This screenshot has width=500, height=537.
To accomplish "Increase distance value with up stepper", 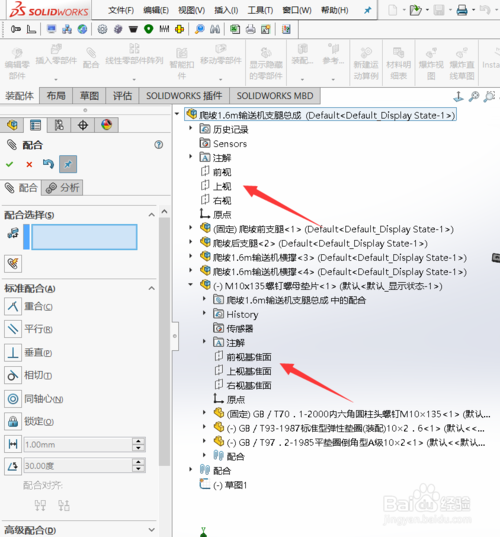I will pos(138,441).
